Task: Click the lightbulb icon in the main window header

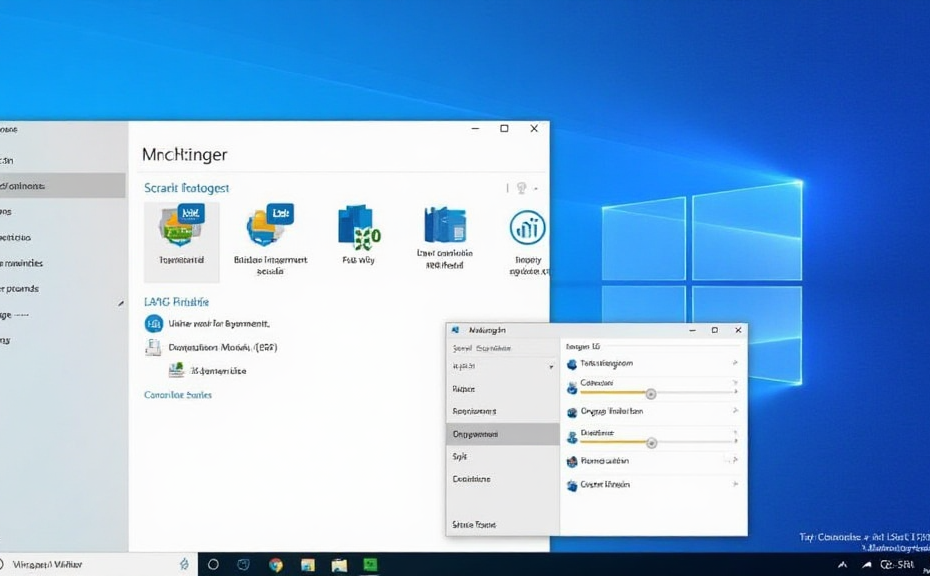Action: tap(520, 188)
